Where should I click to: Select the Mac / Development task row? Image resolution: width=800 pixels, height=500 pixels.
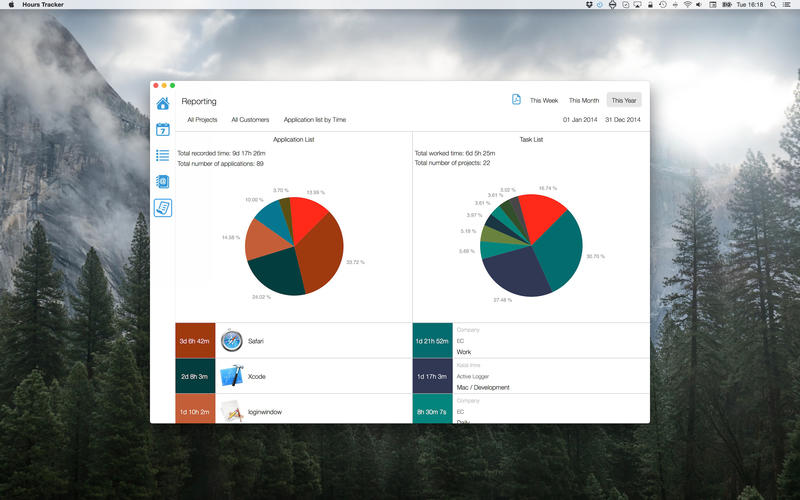[x=531, y=376]
